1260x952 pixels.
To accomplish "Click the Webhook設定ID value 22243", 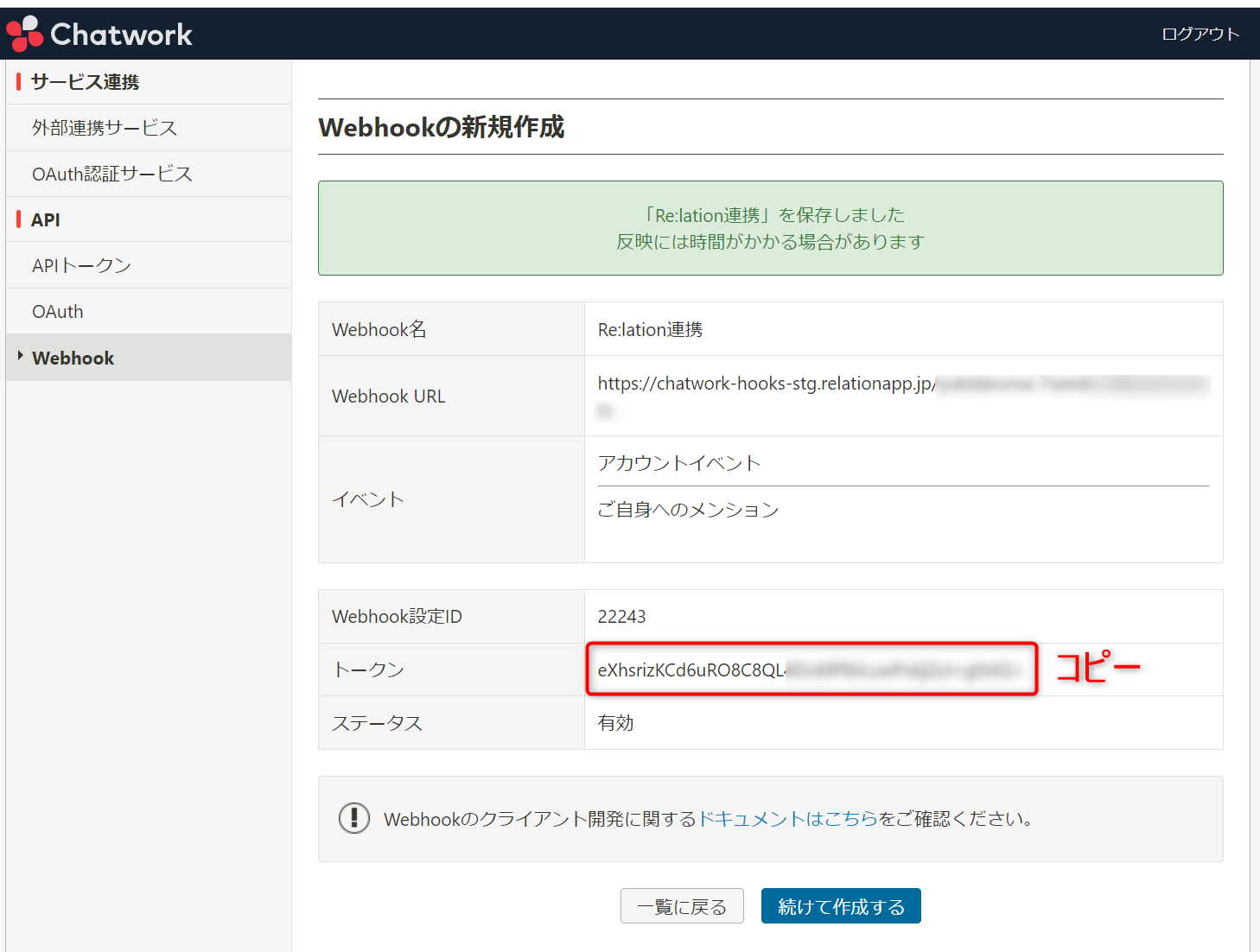I will (621, 616).
